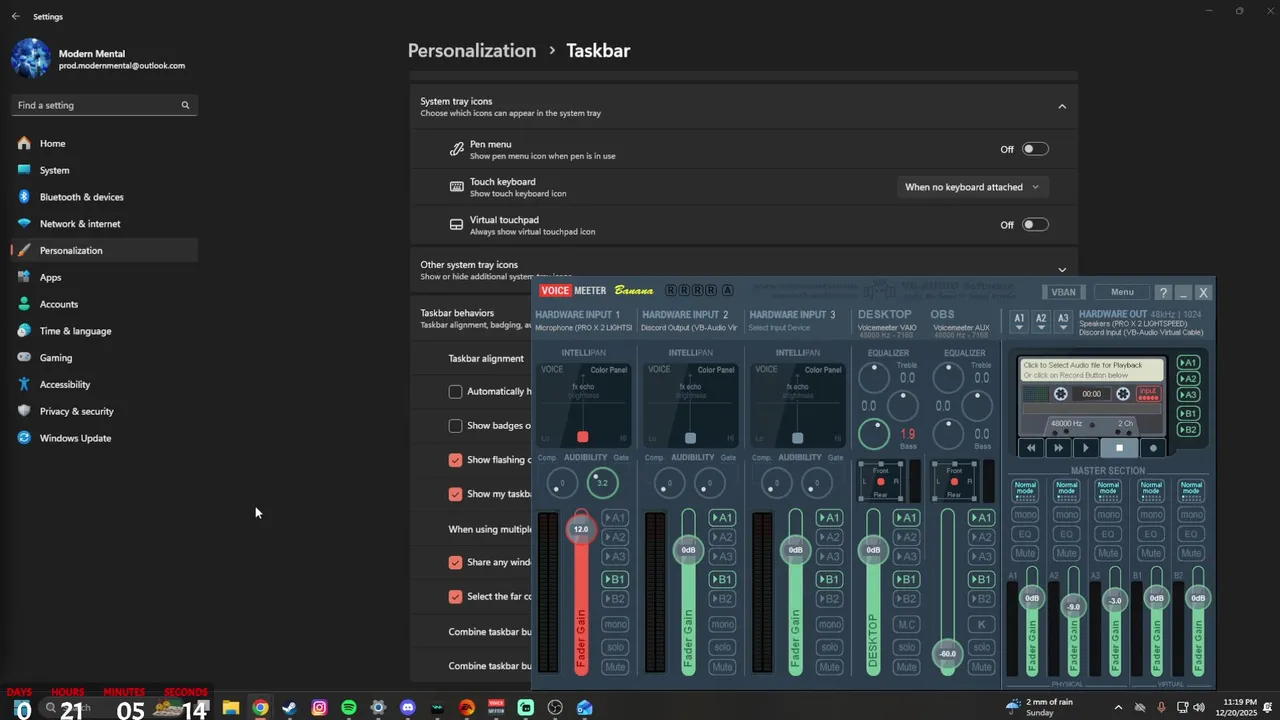Viewport: 1280px width, 720px height.
Task: Click the cassette input indicator icon
Action: (1148, 394)
